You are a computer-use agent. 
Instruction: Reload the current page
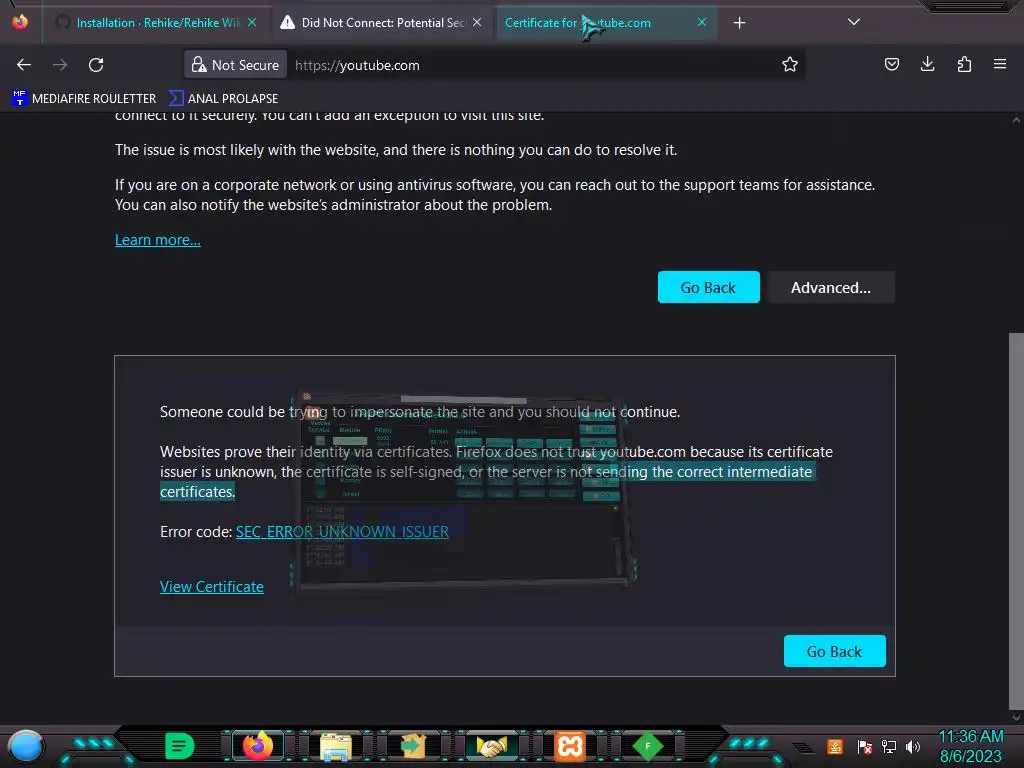click(x=96, y=65)
